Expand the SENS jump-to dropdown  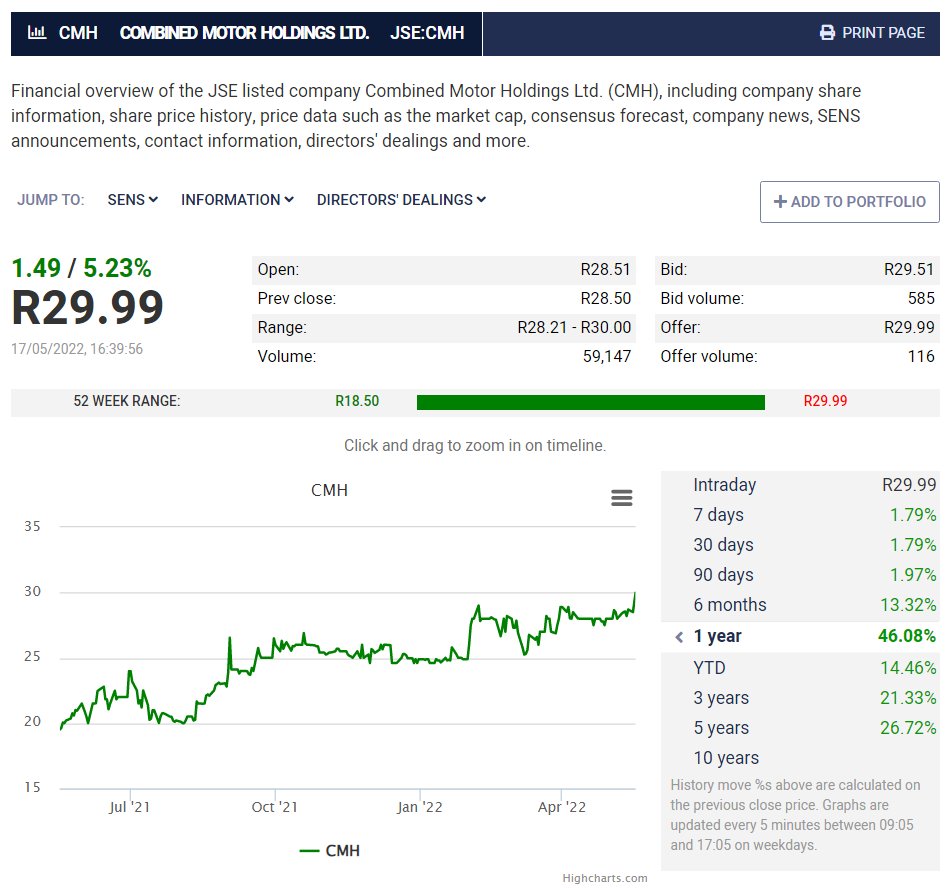(132, 200)
